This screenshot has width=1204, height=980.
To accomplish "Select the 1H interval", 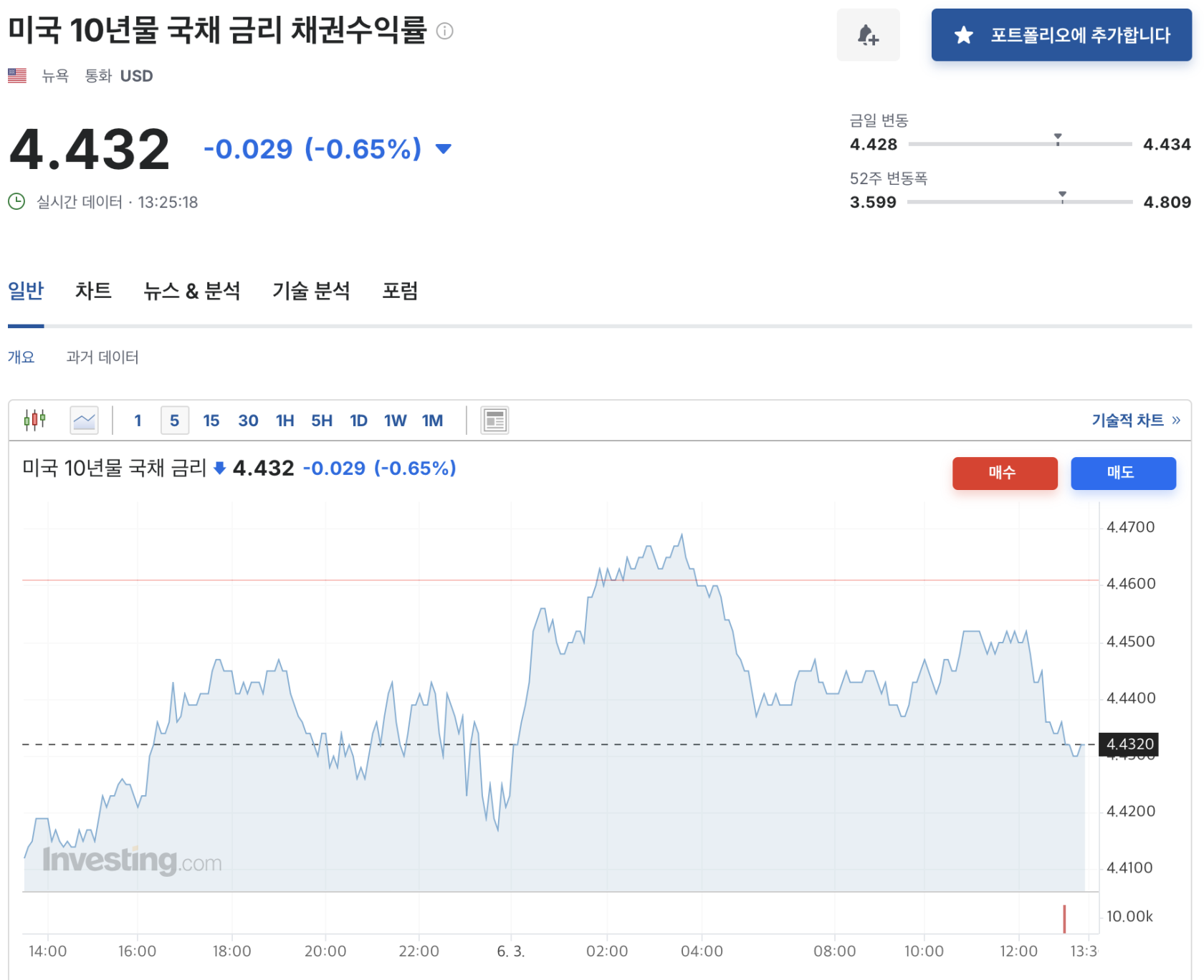I will [285, 421].
